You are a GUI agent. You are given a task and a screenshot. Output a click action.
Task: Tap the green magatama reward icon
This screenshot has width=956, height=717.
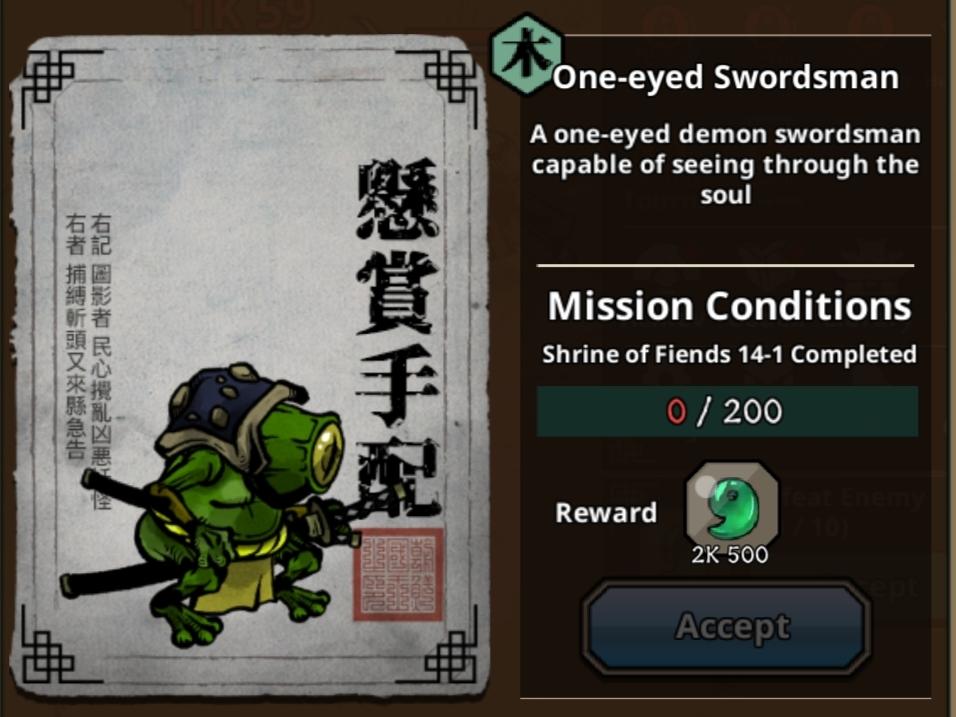tap(732, 506)
